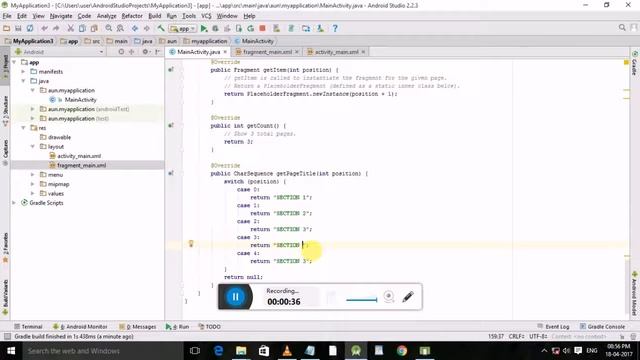
Task: Expand the aun.myapplication (androidTest) package
Action: click(x=33, y=109)
